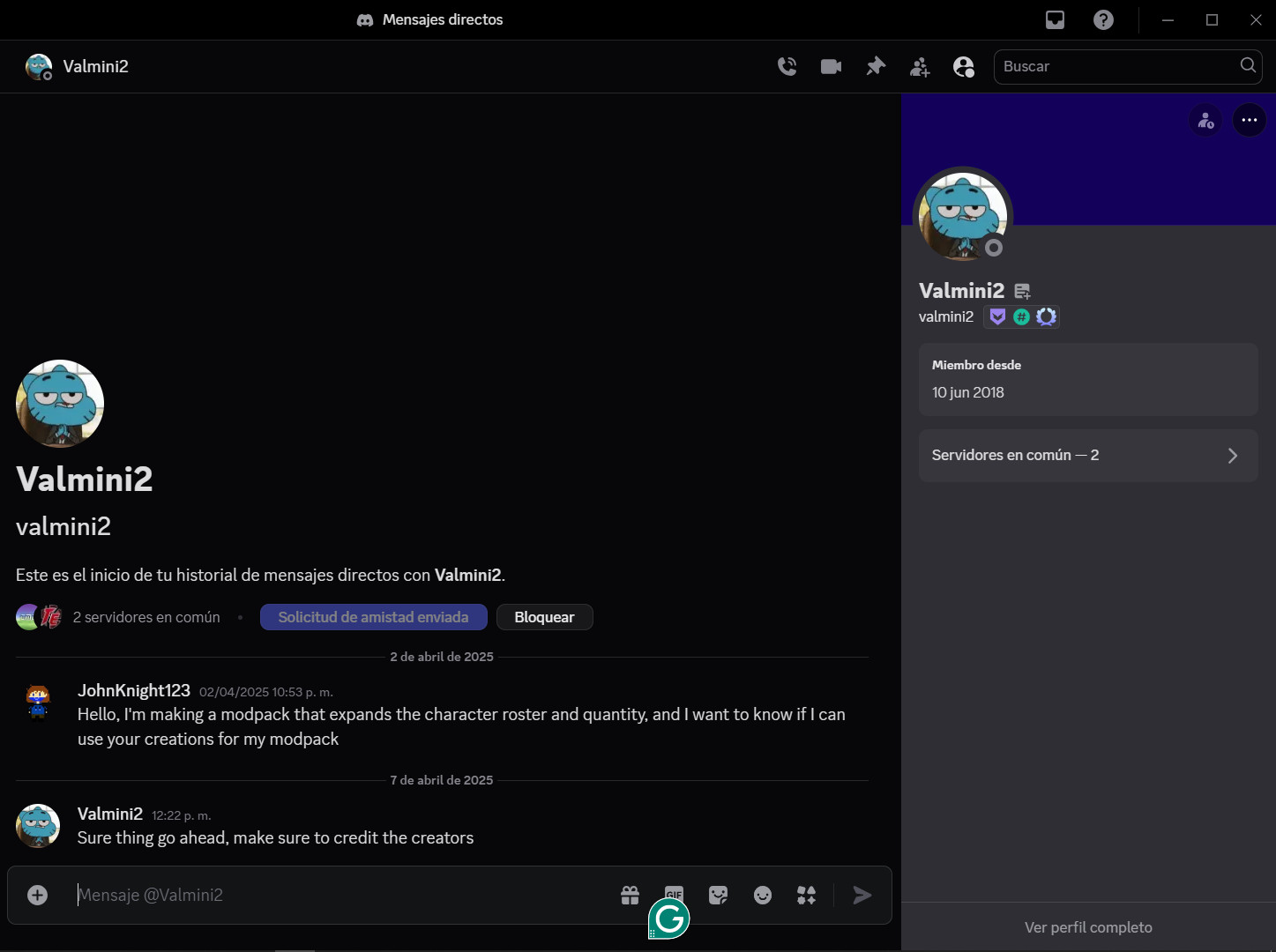The image size is (1276, 952).
Task: Start a voice call with Valmini2
Action: tap(787, 66)
